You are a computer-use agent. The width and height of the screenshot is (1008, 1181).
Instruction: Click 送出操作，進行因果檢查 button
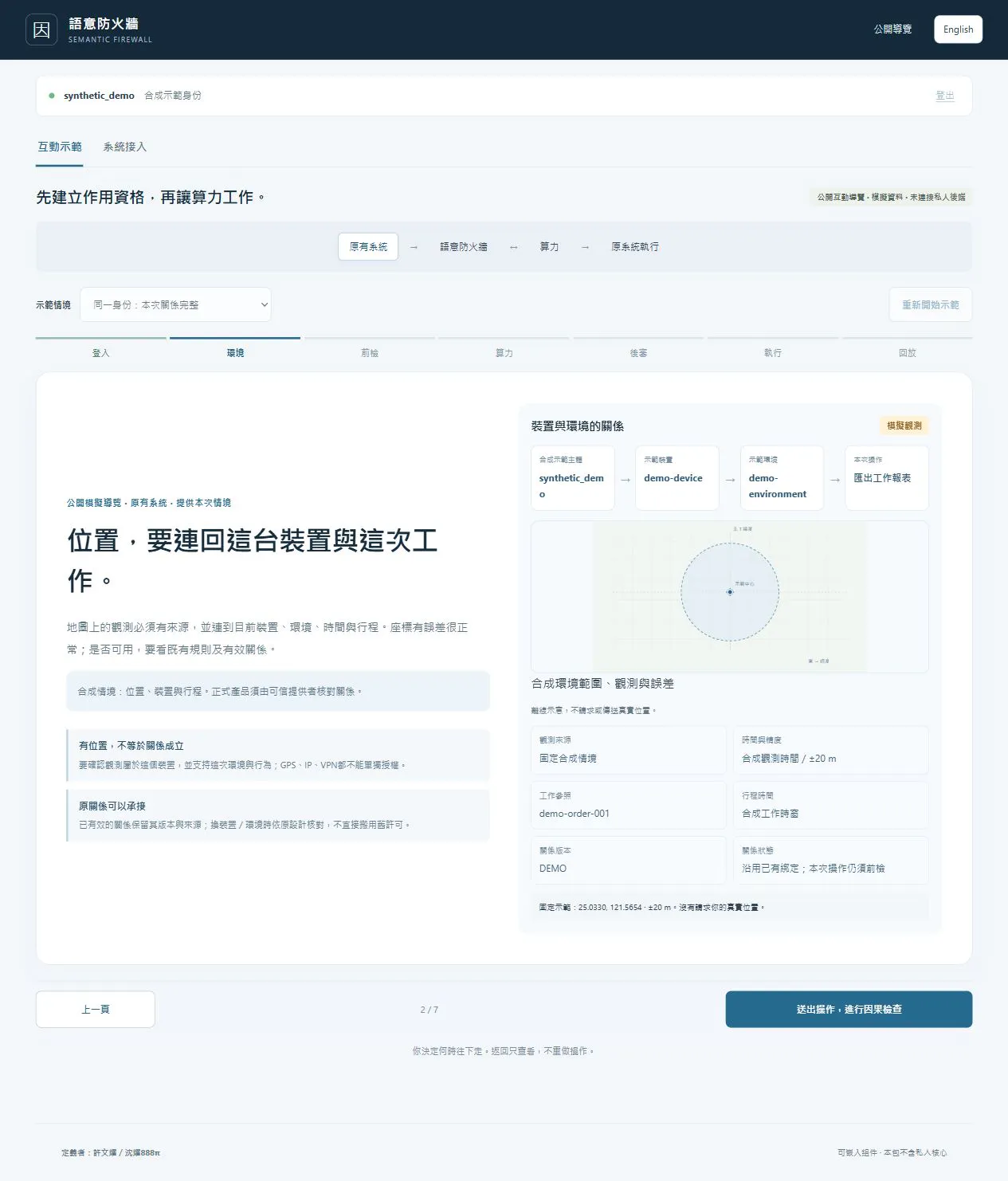pos(849,1009)
